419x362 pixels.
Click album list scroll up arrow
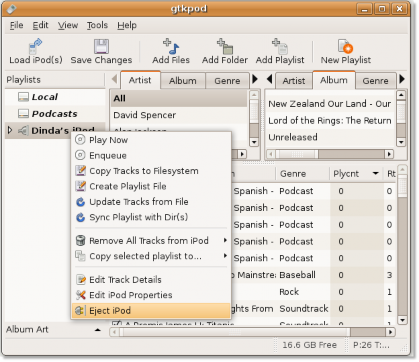click(x=401, y=95)
